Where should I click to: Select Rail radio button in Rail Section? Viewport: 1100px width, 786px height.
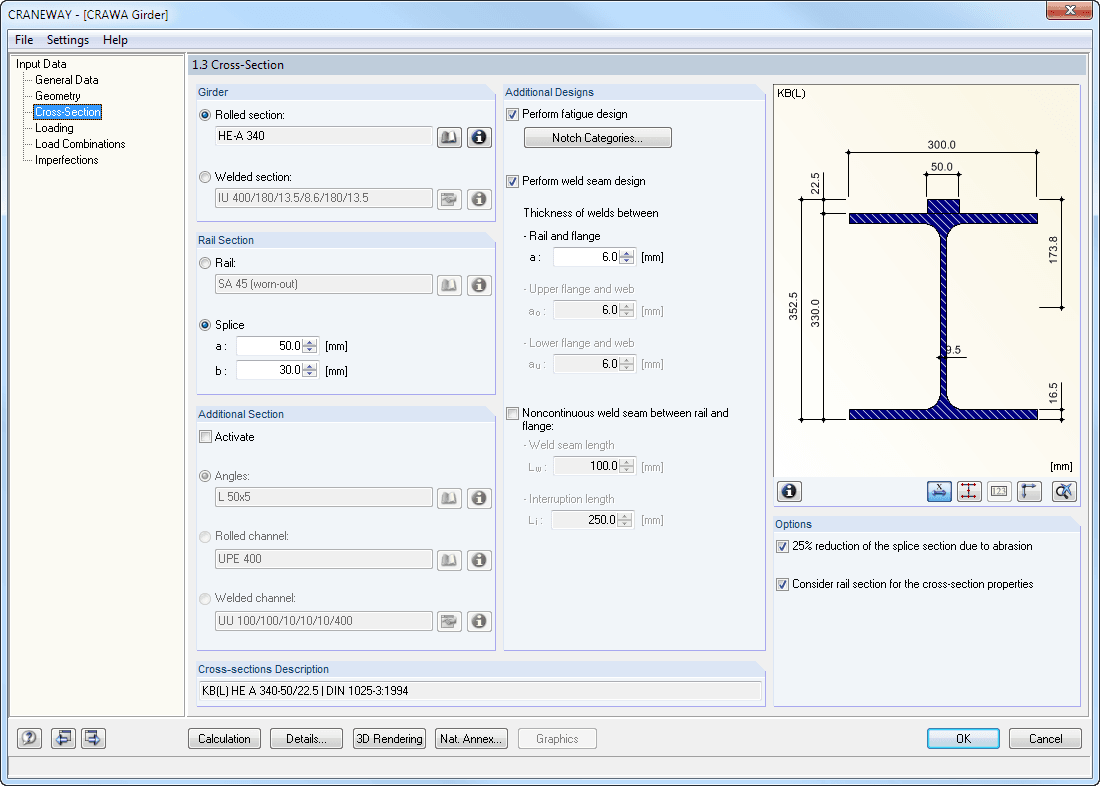[205, 263]
